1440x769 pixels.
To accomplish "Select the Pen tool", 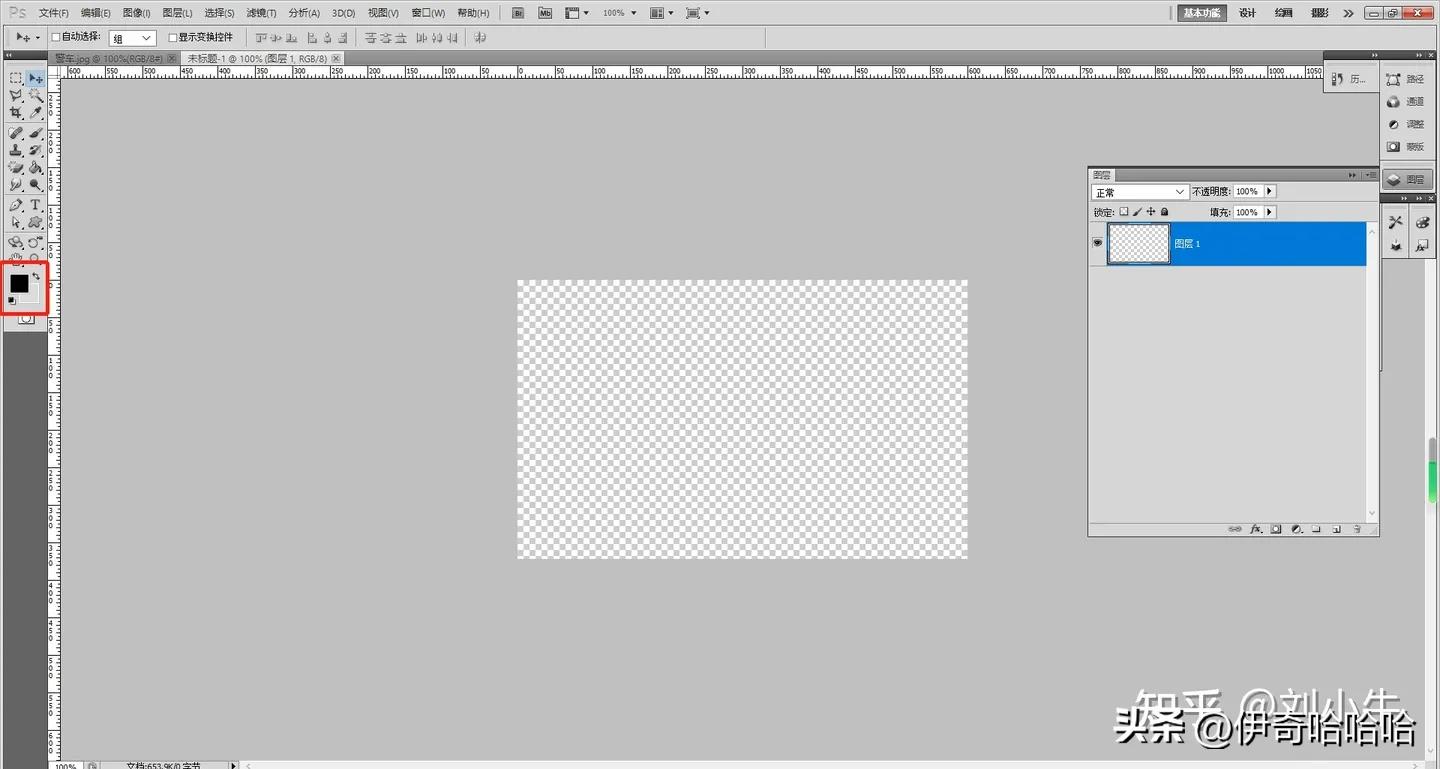I will pos(16,204).
